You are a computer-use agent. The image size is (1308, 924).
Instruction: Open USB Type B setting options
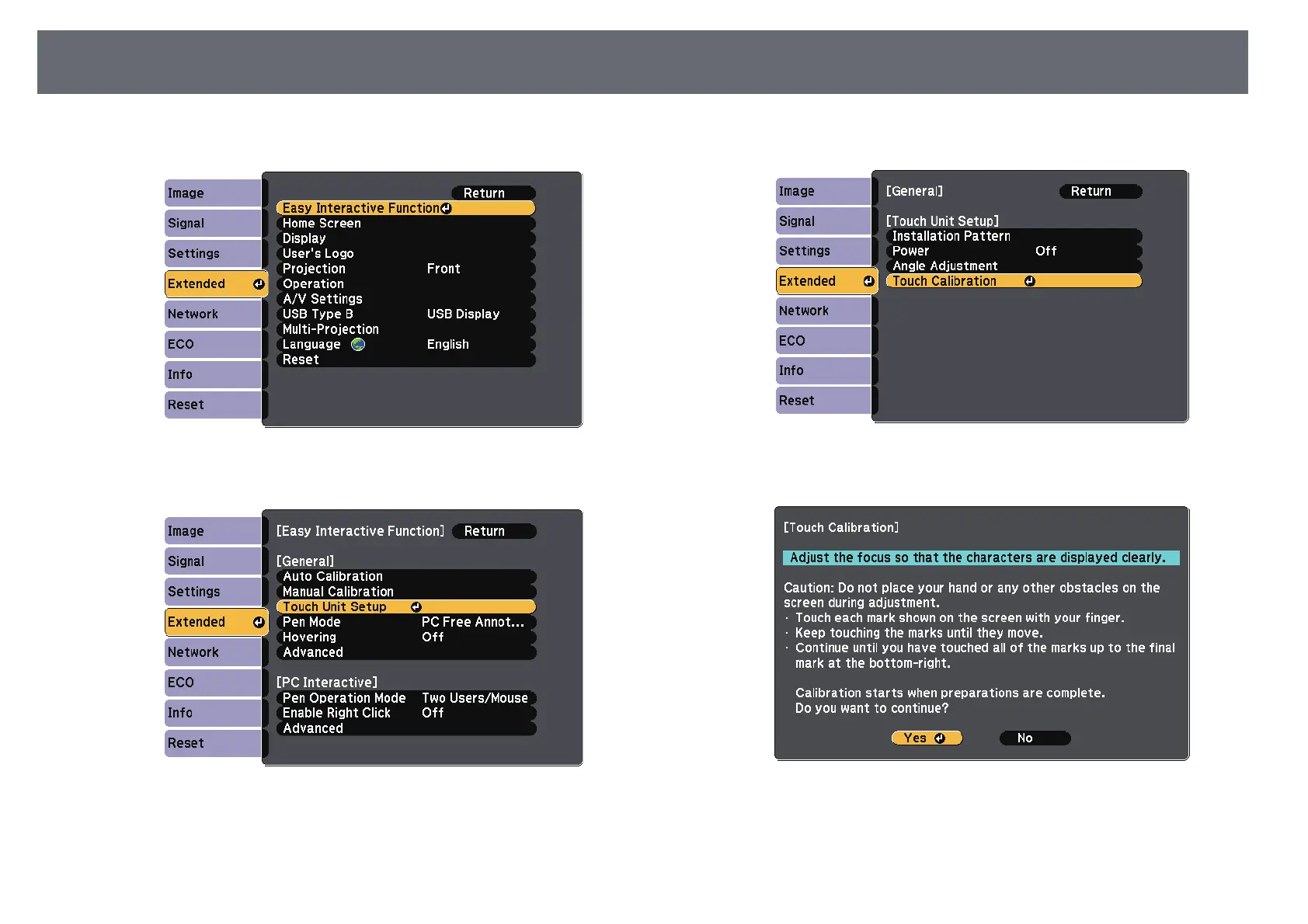point(406,314)
